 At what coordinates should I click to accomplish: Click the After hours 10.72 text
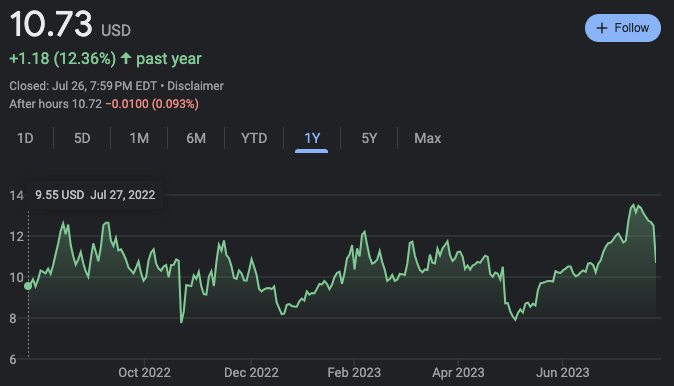pos(55,104)
